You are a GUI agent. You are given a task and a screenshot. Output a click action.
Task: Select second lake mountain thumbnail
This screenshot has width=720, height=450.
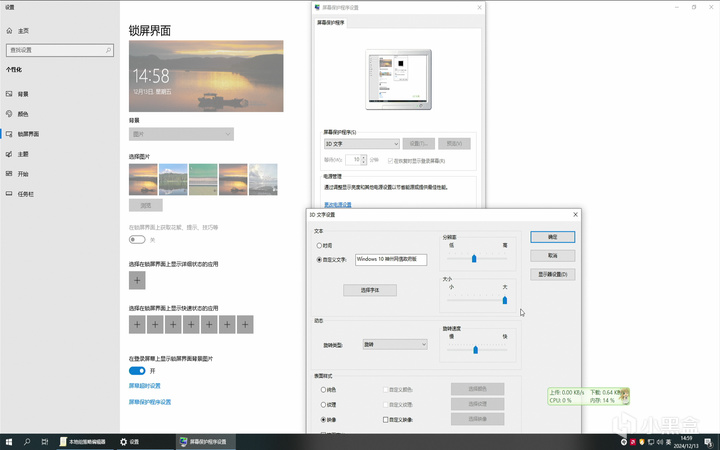coord(173,180)
